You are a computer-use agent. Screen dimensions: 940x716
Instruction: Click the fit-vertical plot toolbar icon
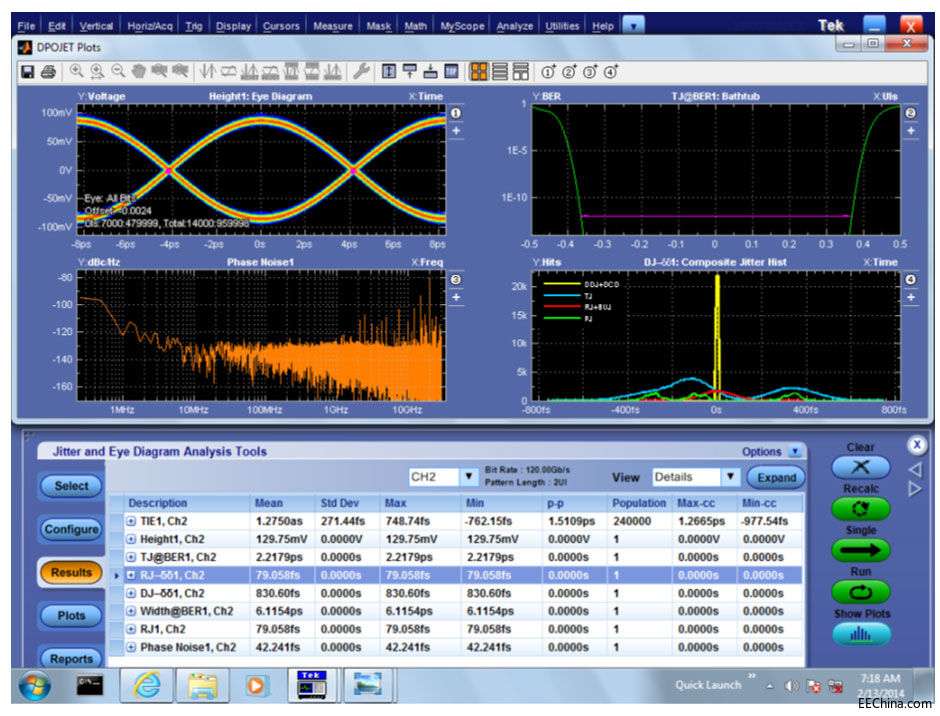[389, 71]
